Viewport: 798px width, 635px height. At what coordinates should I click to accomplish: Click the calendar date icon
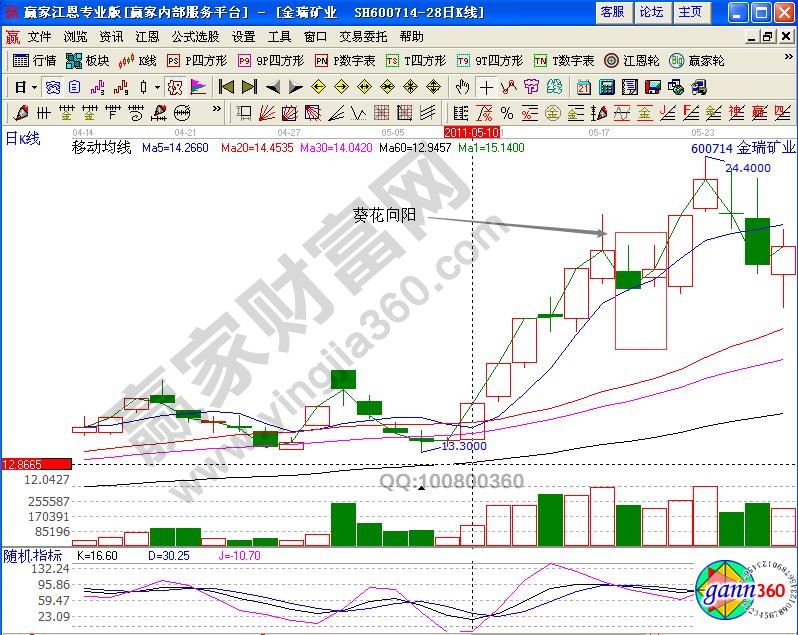point(583,87)
